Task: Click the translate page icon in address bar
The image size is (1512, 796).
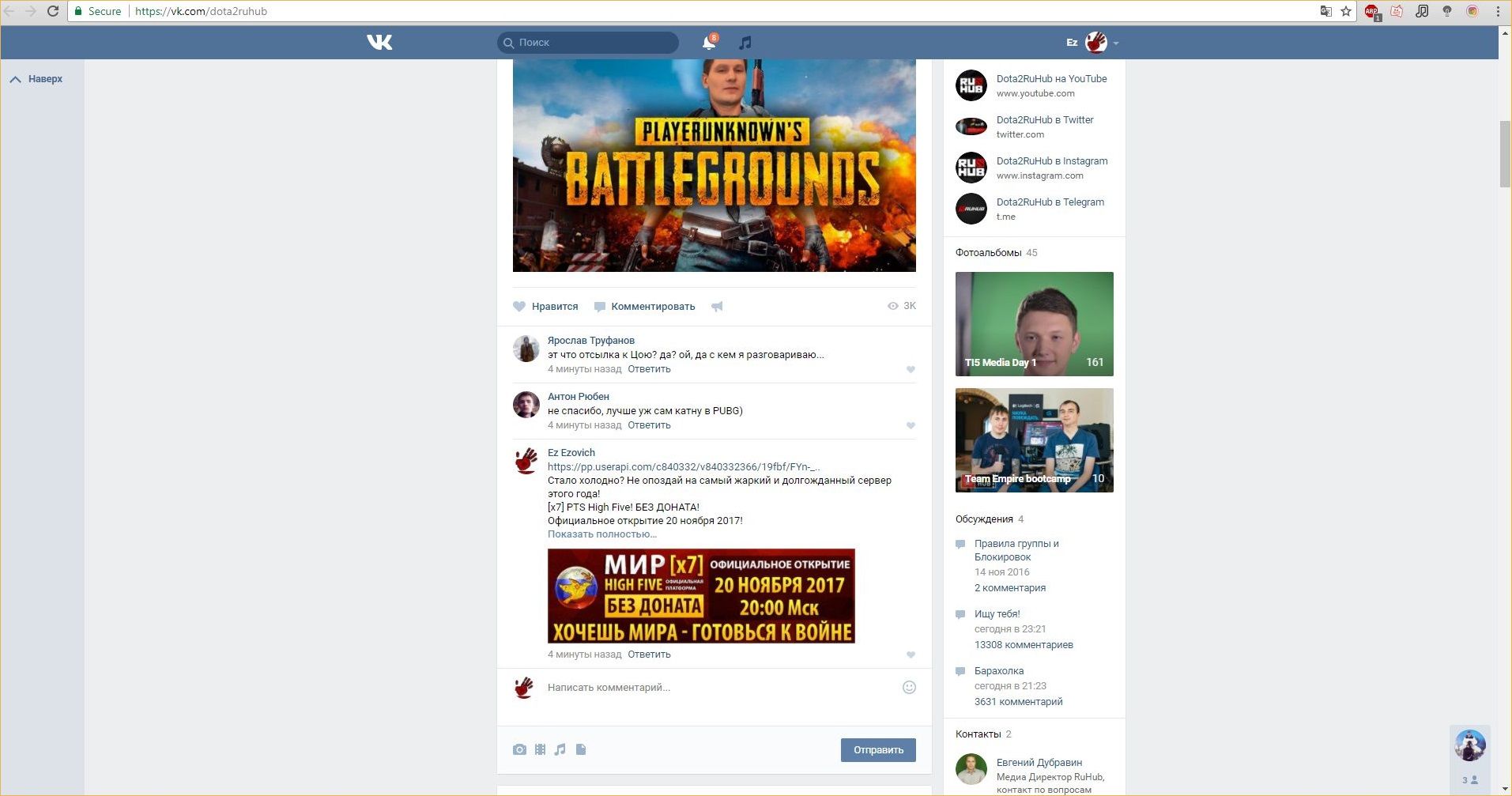Action: click(1325, 11)
